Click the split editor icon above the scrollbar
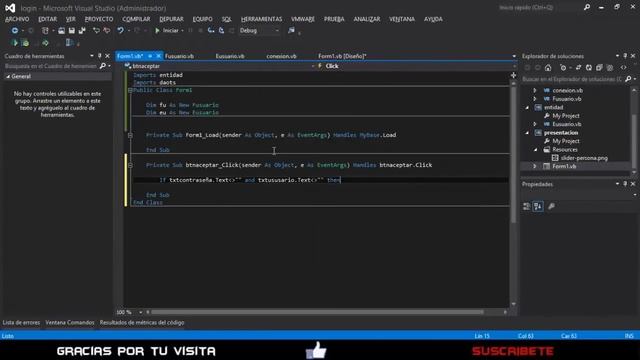 513,75
